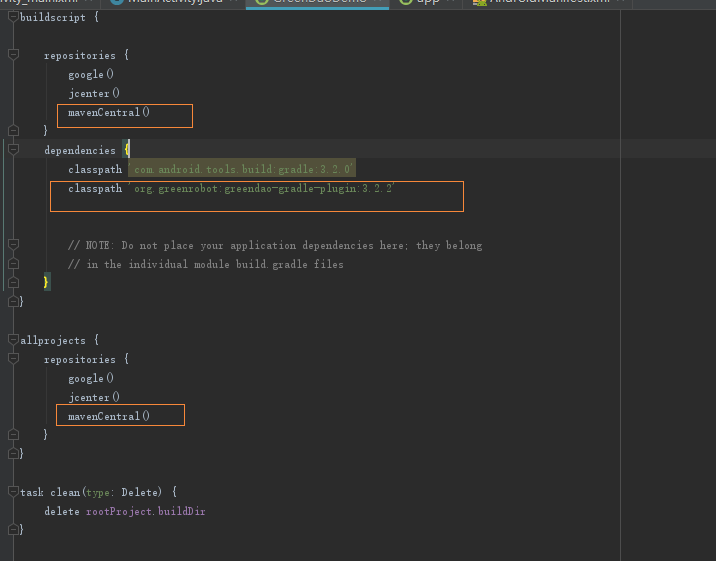Click fold end marker at buildscript closing brace

point(13,301)
